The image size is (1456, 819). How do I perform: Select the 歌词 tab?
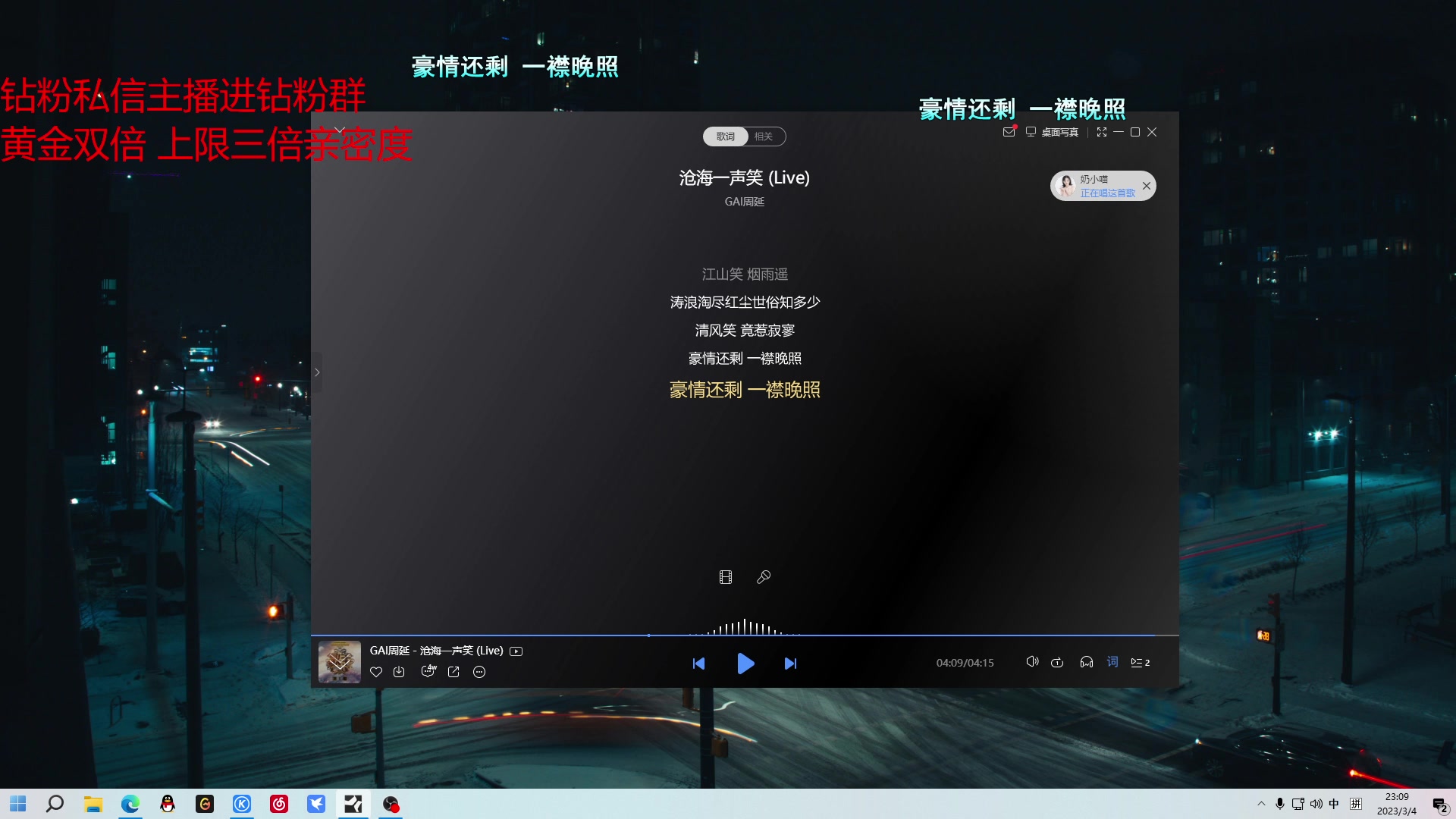pos(725,136)
